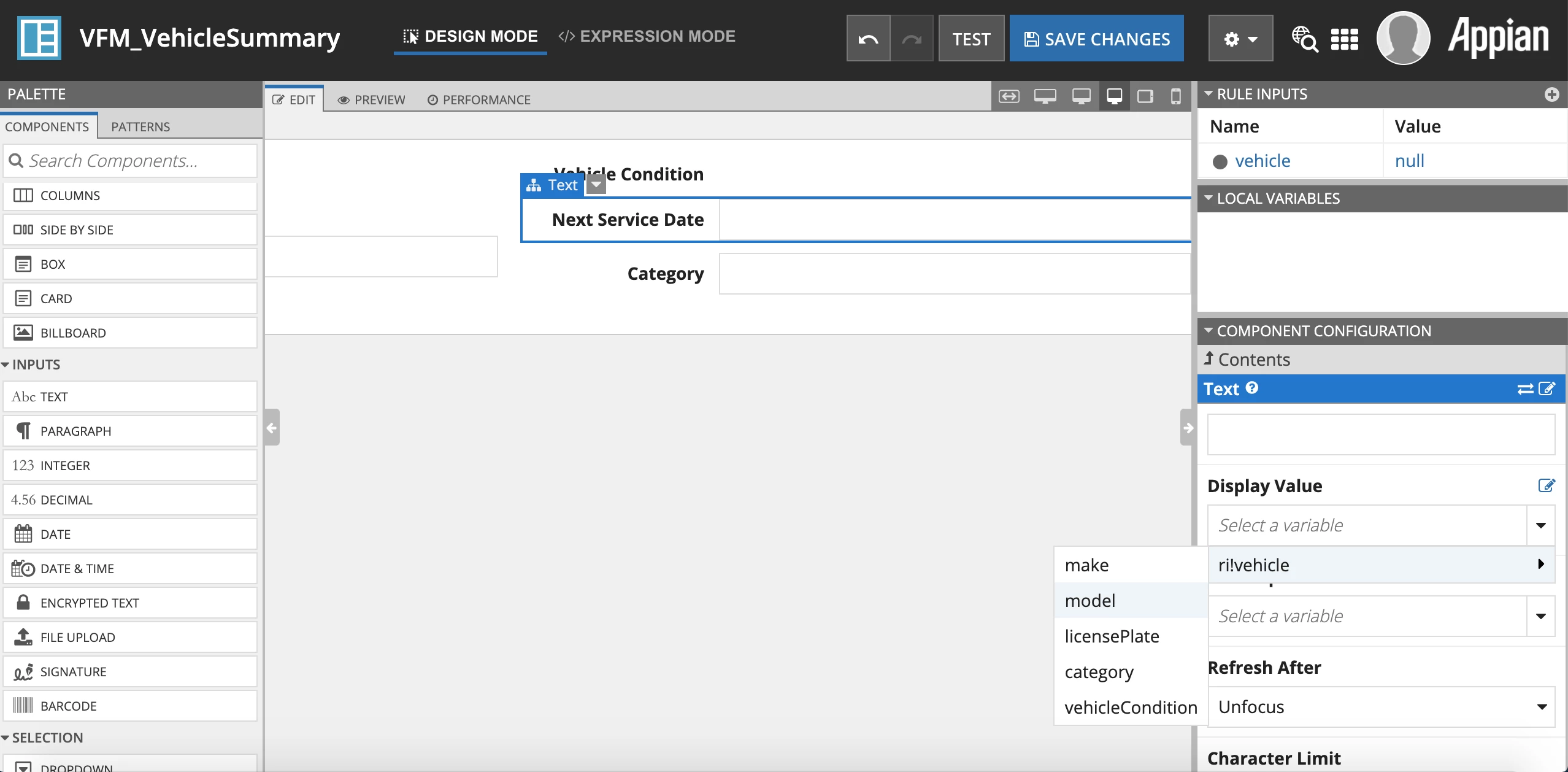Click the TEST button

(971, 39)
